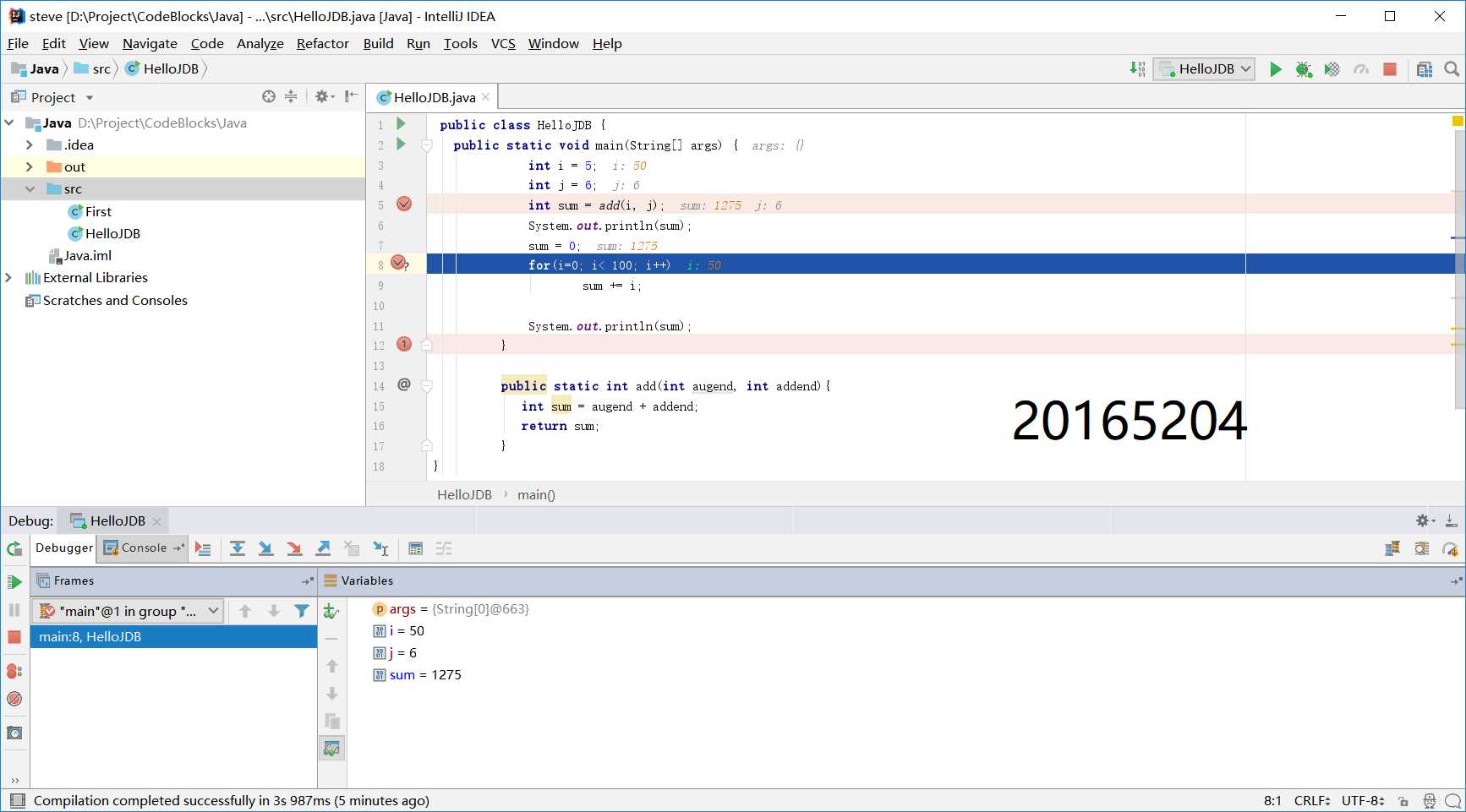This screenshot has height=812, width=1466.
Task: Expand the out folder in the tree
Action: coord(30,167)
